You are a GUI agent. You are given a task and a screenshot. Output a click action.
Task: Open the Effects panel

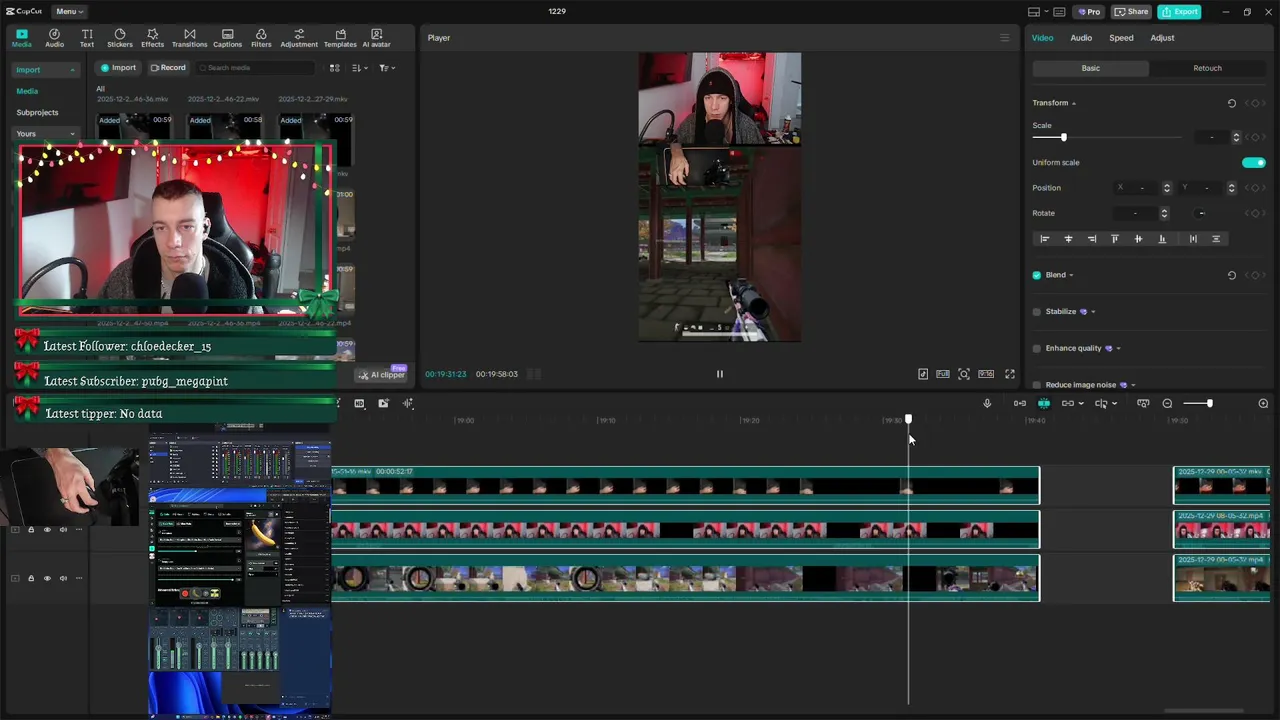(x=152, y=38)
